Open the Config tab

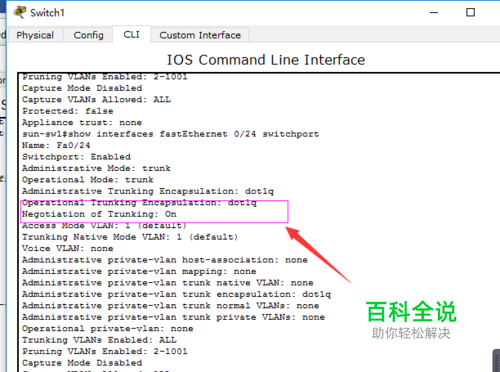tap(88, 35)
